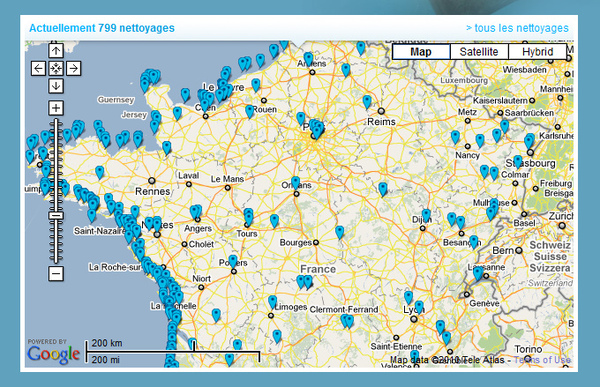Open the Terms of Use link
Screen dimensions: 600x387
coord(542,360)
